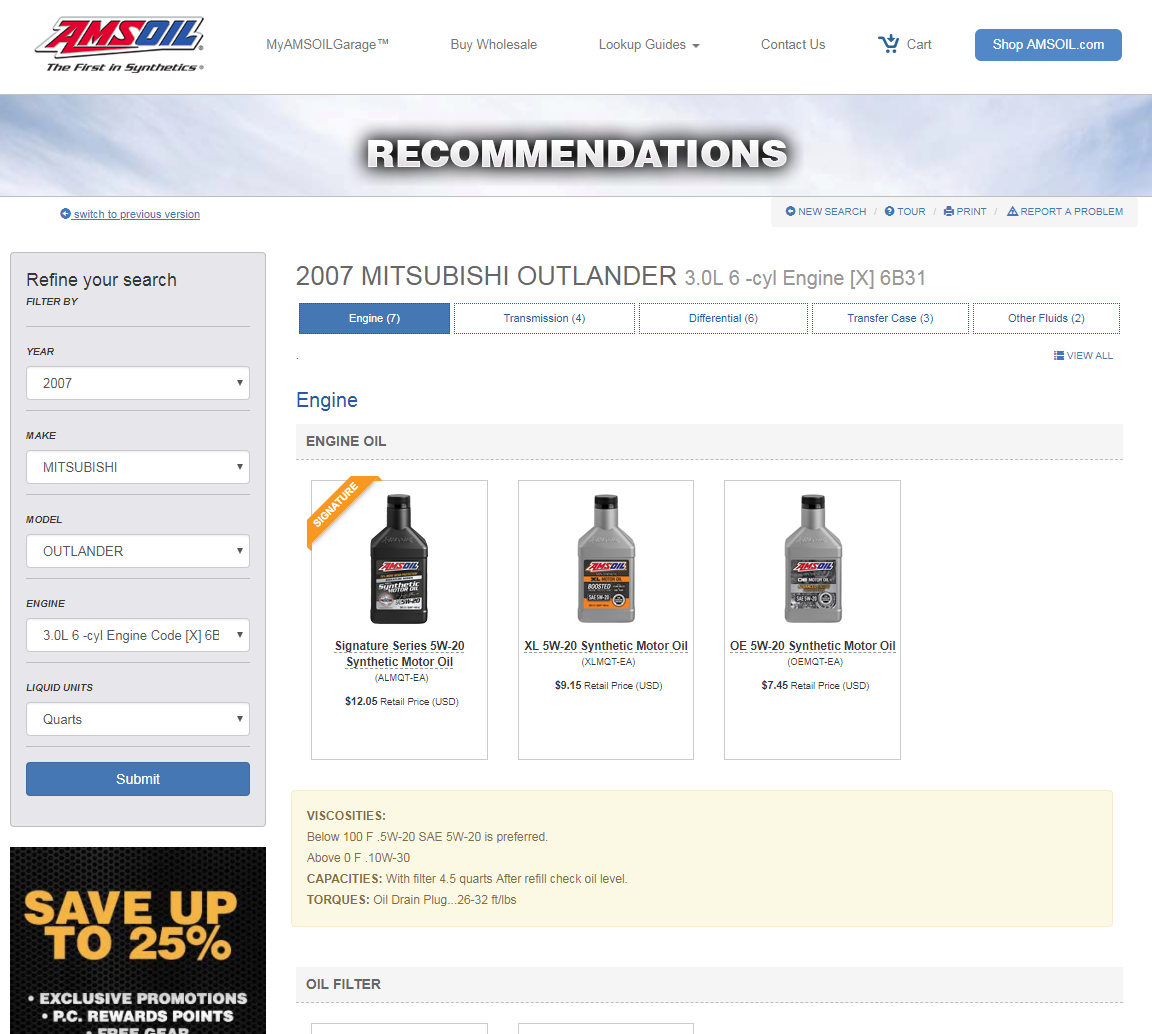Click the Refine your search heading
This screenshot has width=1152, height=1034.
point(101,280)
